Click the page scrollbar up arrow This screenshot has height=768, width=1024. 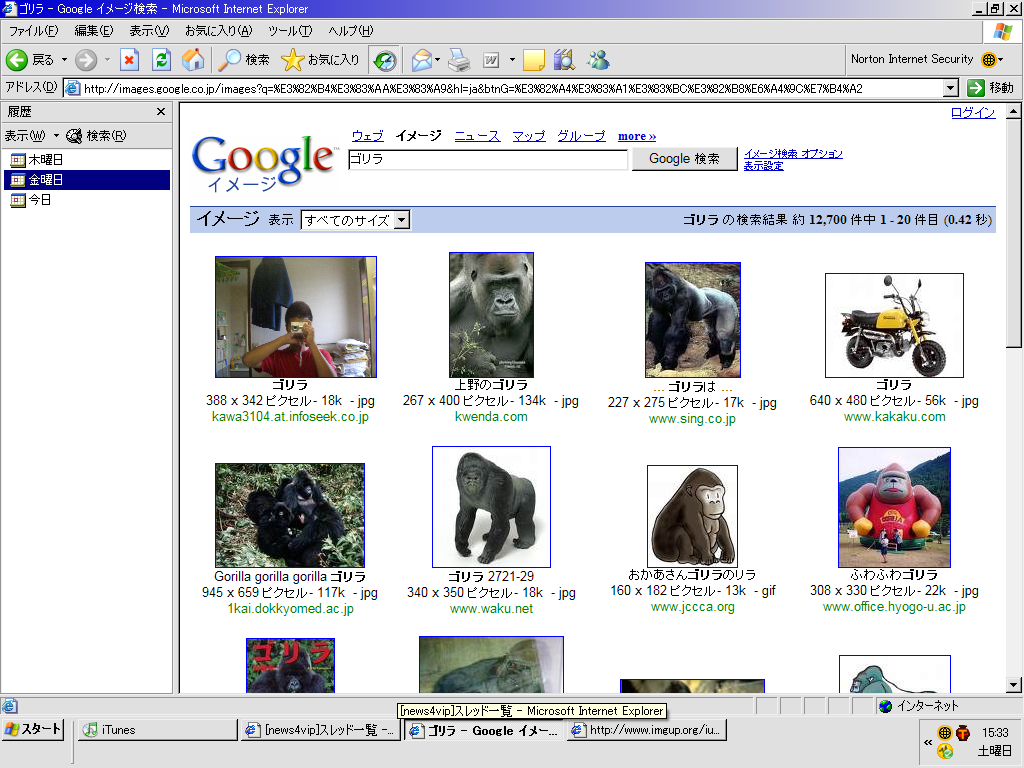tap(1014, 112)
